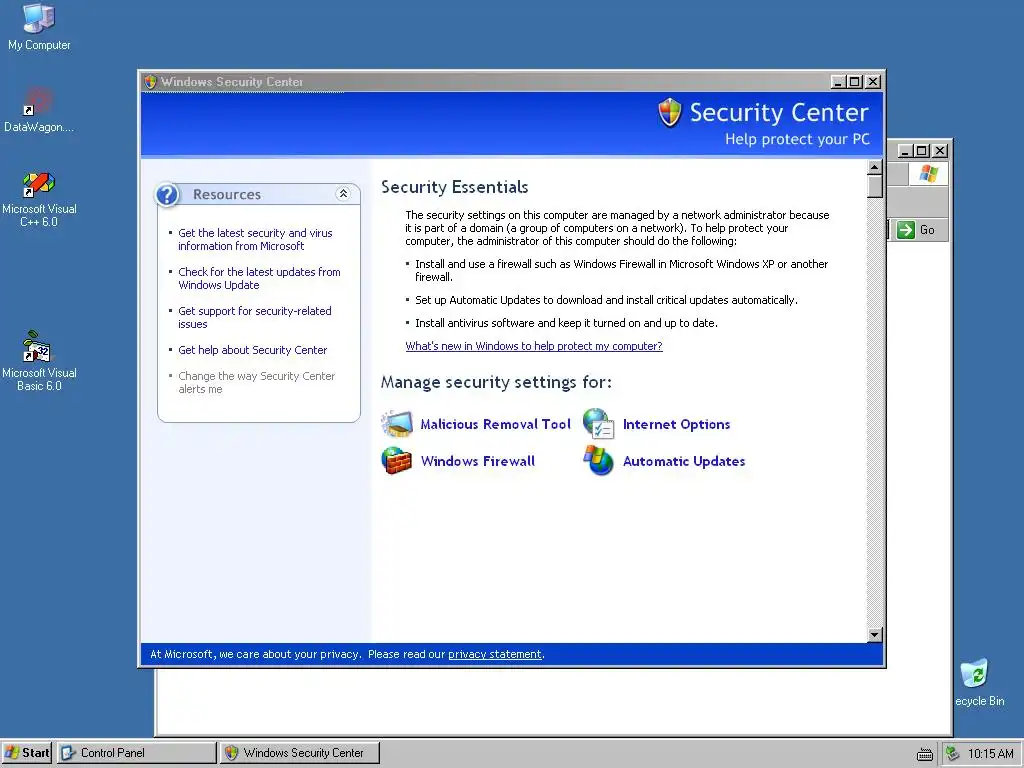This screenshot has height=768, width=1024.
Task: Open Internet Options text link
Action: (677, 424)
